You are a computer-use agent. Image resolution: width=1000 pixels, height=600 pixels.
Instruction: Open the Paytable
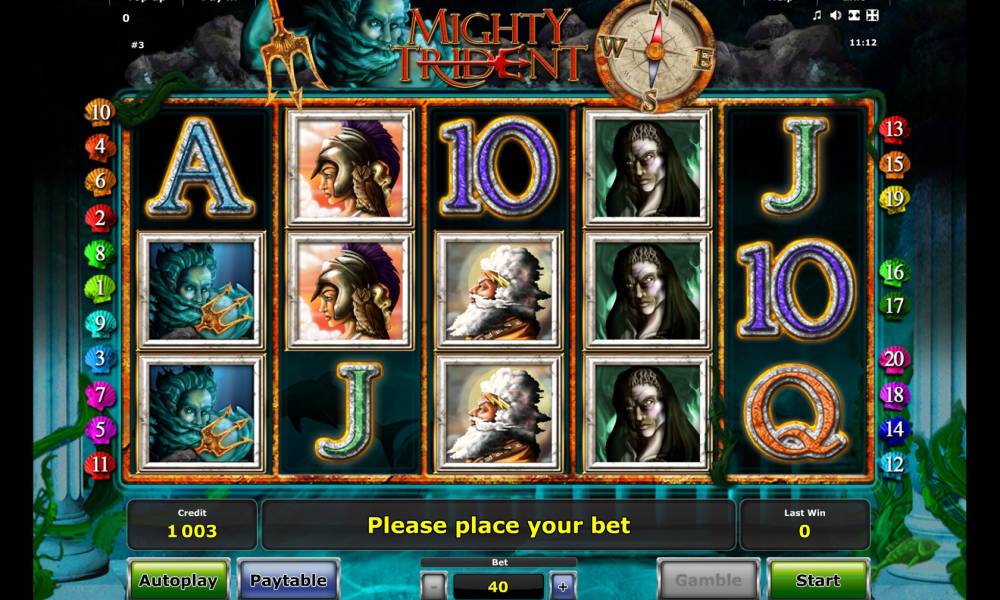(x=288, y=580)
